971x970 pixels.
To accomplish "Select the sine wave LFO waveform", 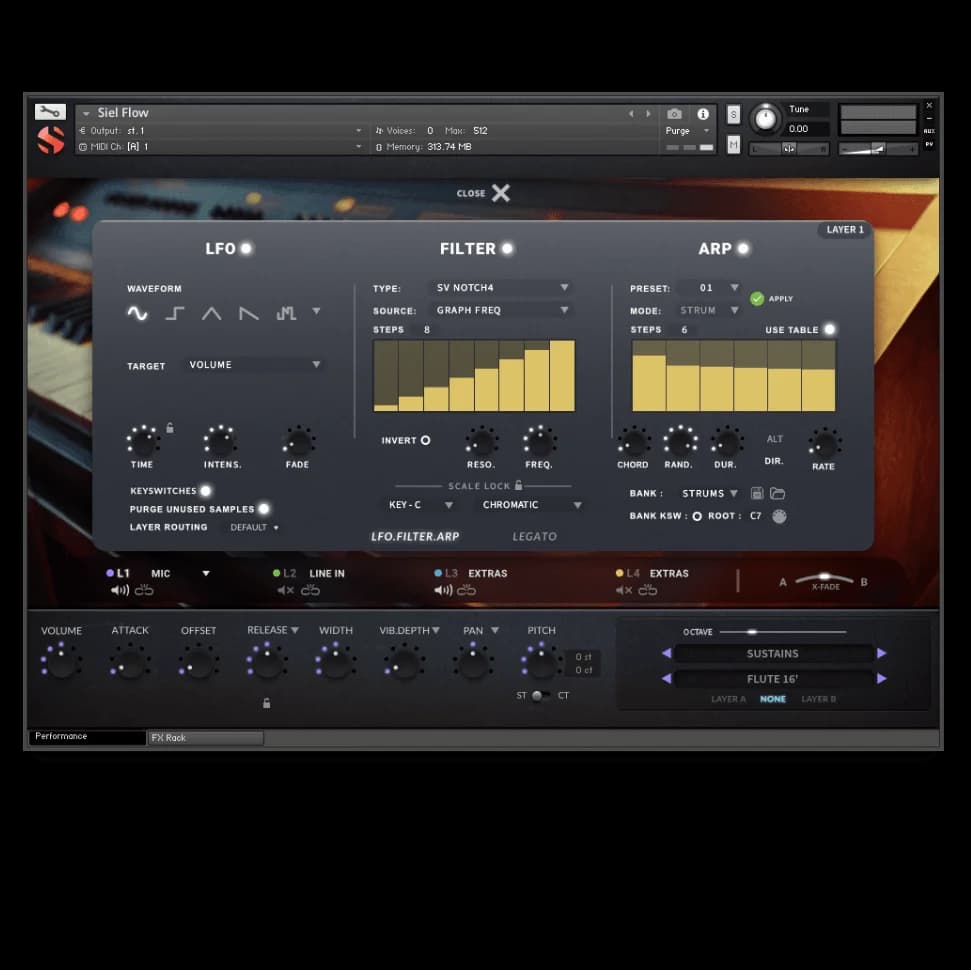I will (137, 313).
